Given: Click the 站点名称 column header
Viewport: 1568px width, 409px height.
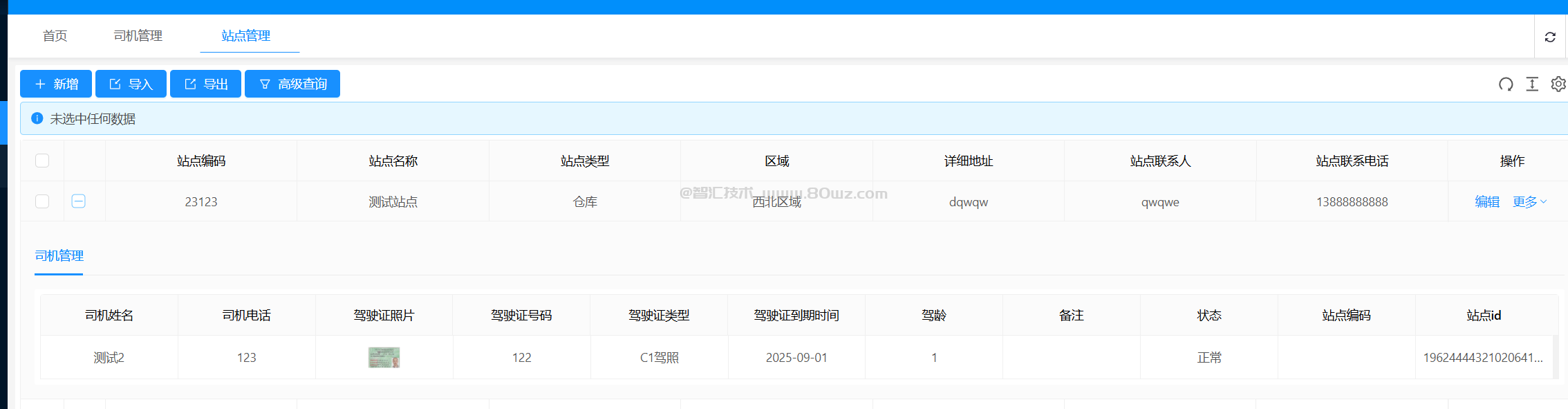Looking at the screenshot, I should [393, 161].
